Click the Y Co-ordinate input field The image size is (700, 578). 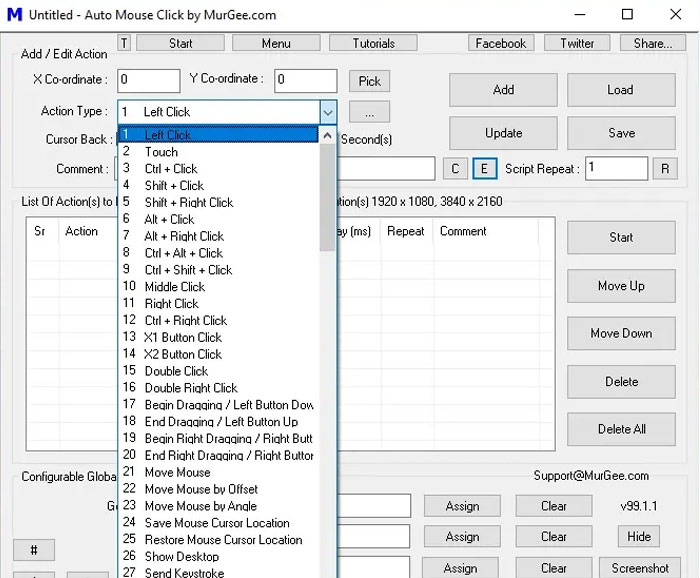[x=306, y=80]
